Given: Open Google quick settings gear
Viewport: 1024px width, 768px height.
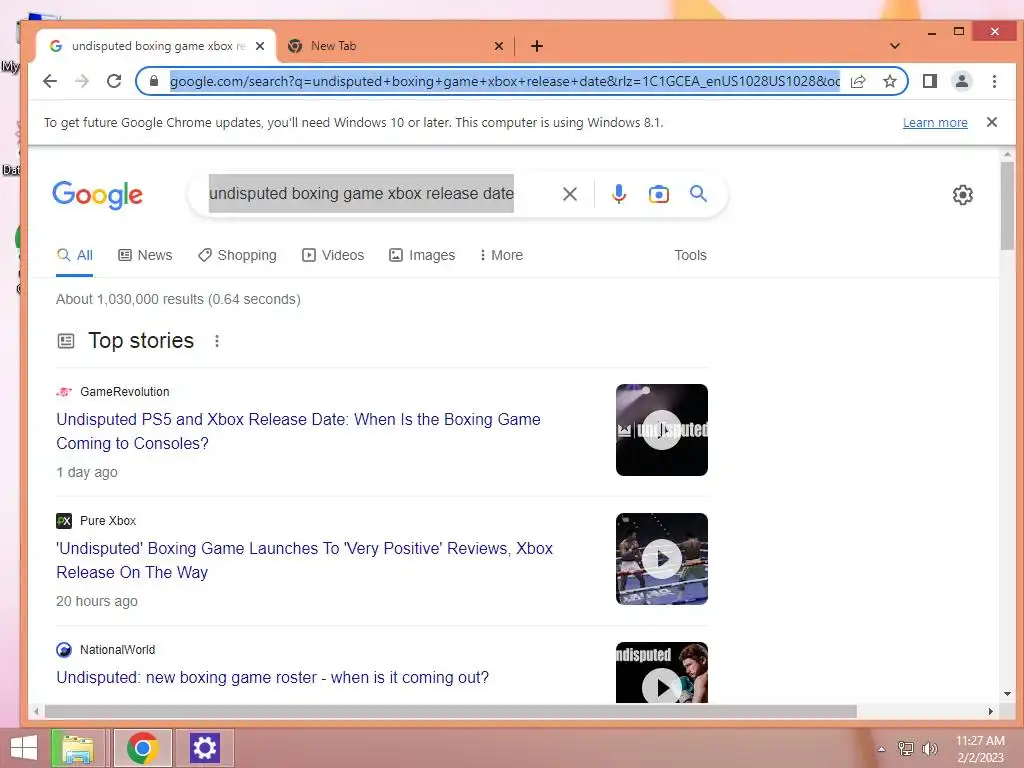Looking at the screenshot, I should click(x=962, y=195).
